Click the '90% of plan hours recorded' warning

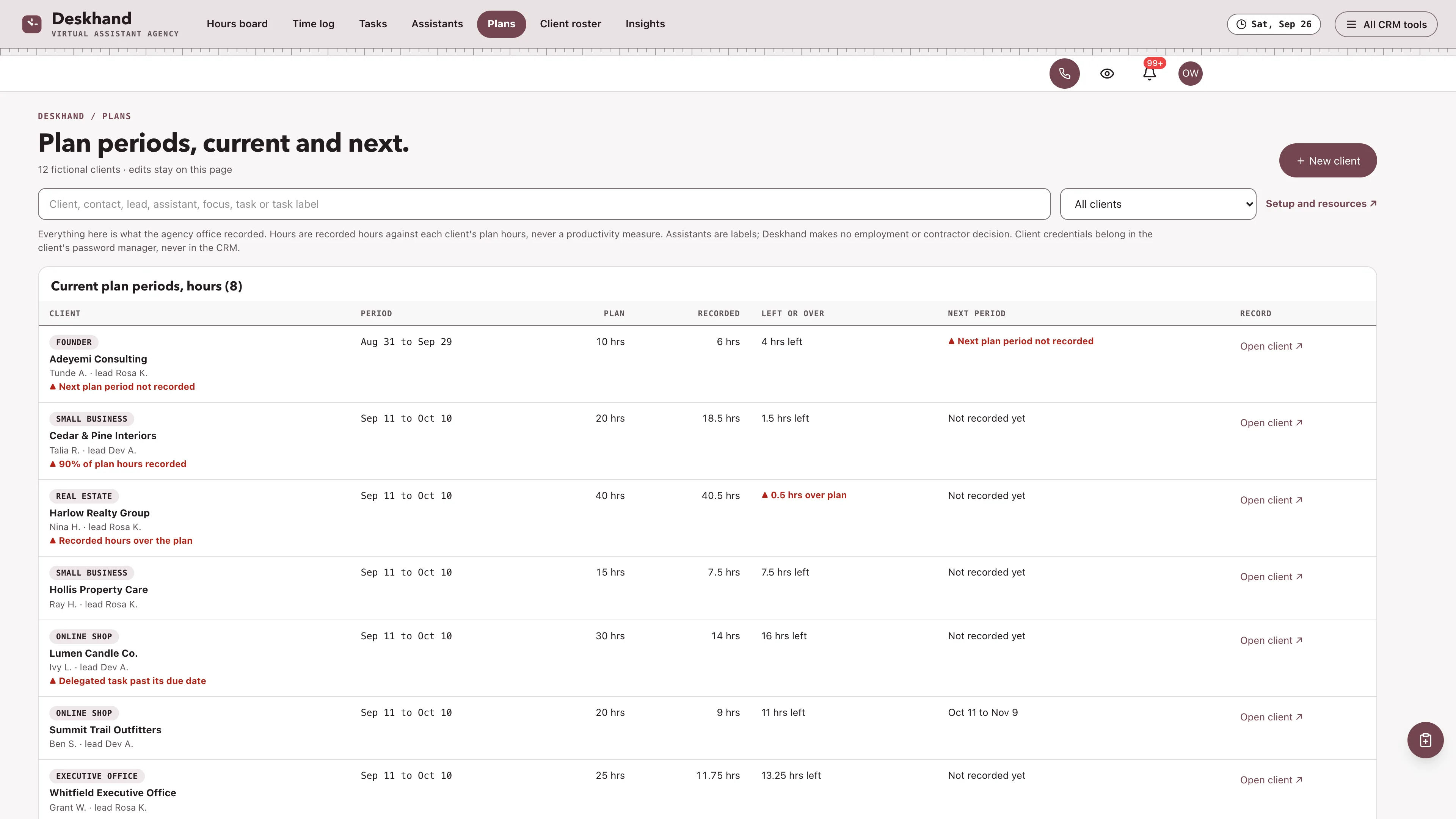pos(118,464)
